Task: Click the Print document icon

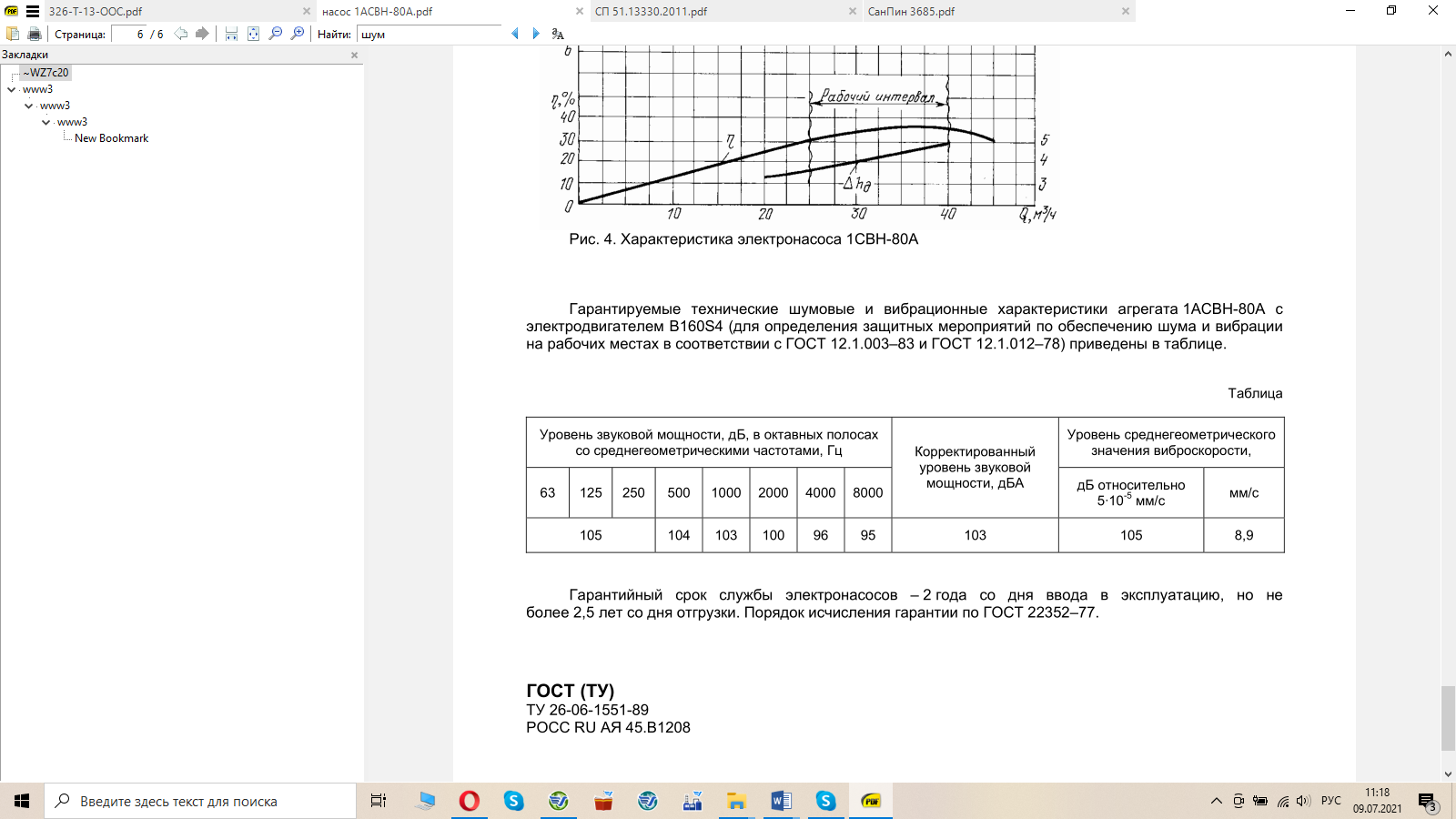Action: click(35, 34)
